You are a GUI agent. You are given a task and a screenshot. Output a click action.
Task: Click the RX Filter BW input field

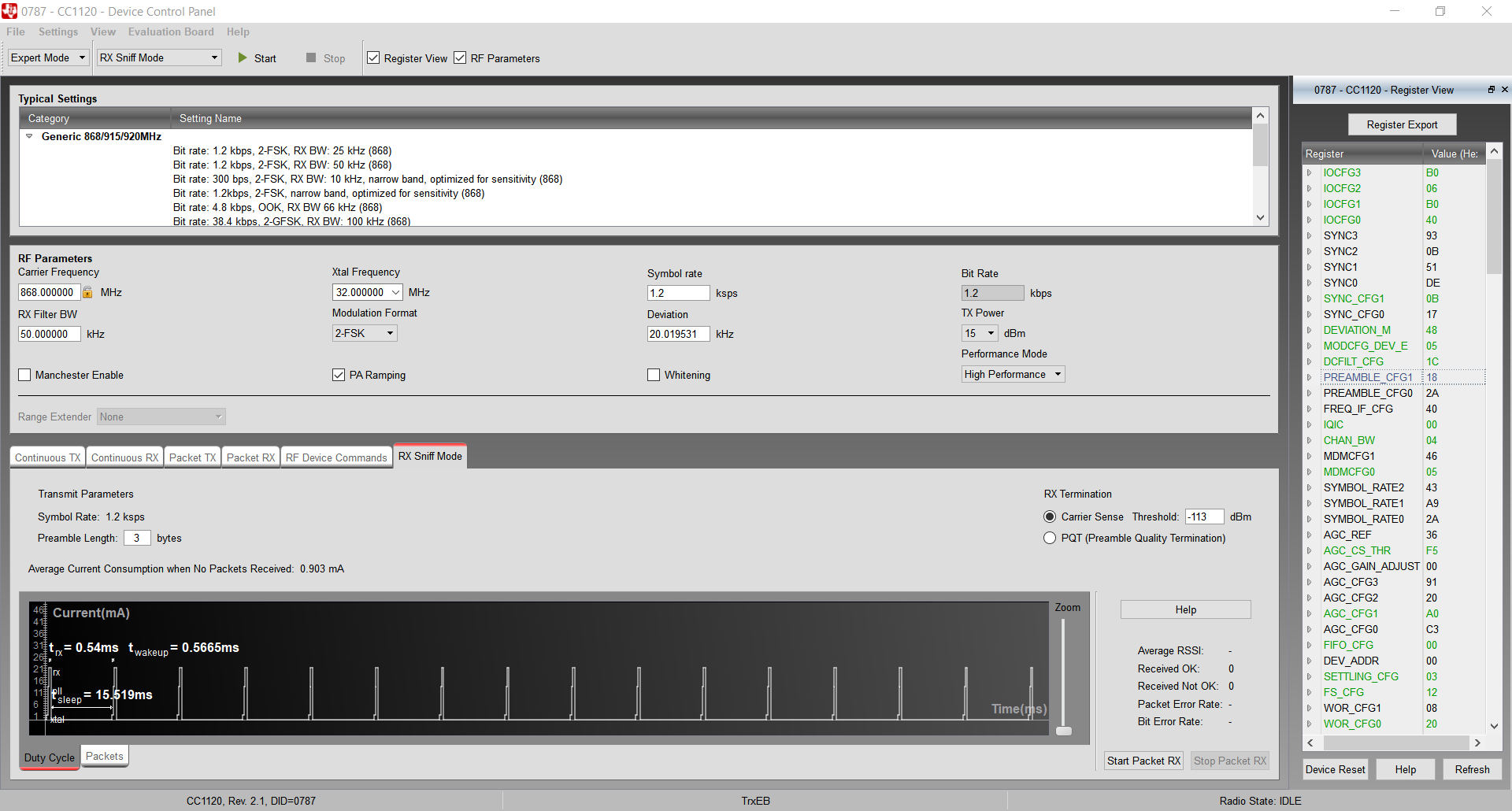click(49, 334)
